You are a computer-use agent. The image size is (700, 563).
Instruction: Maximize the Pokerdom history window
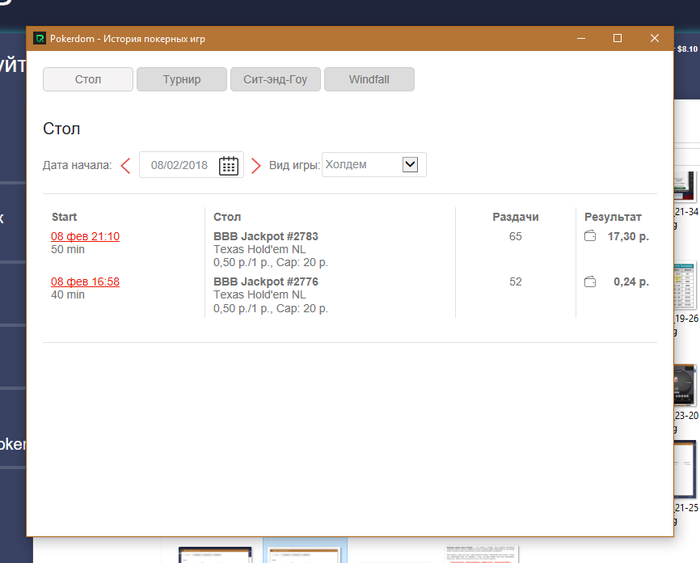[617, 38]
